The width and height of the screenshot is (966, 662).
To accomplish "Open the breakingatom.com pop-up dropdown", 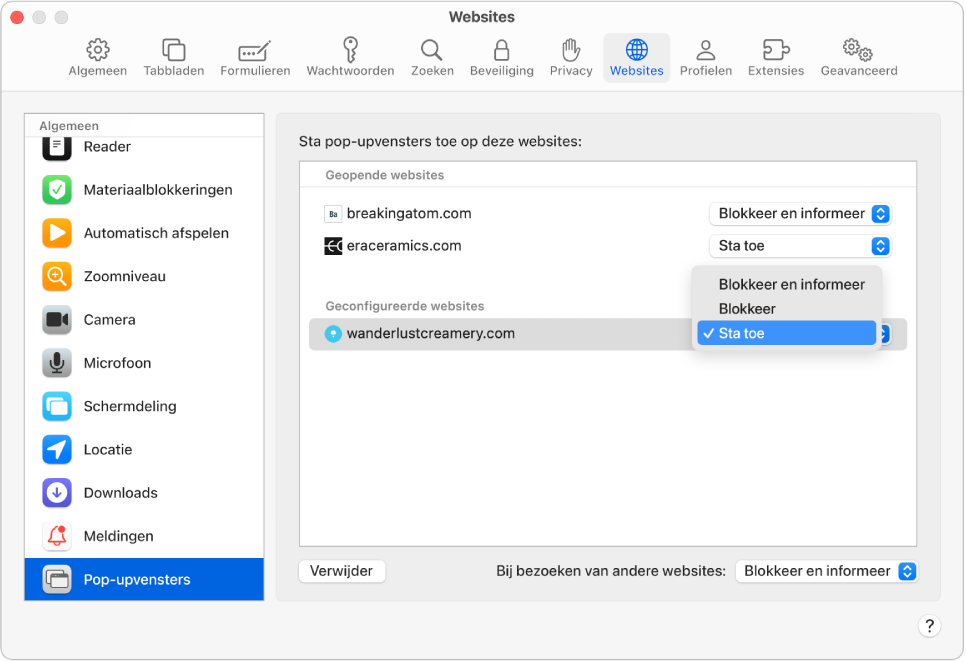I will (799, 214).
